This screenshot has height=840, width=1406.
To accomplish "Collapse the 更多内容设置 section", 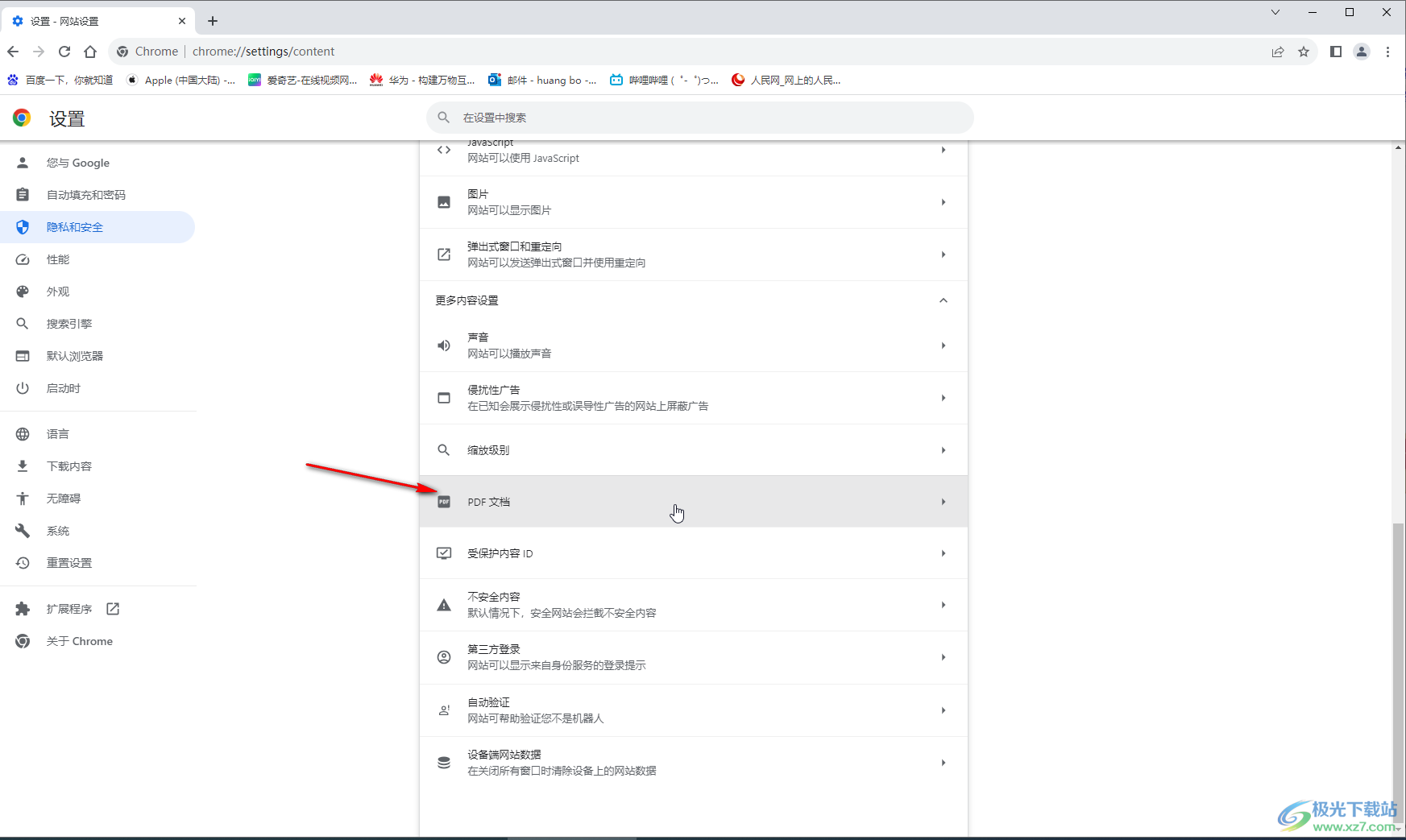I will point(944,300).
